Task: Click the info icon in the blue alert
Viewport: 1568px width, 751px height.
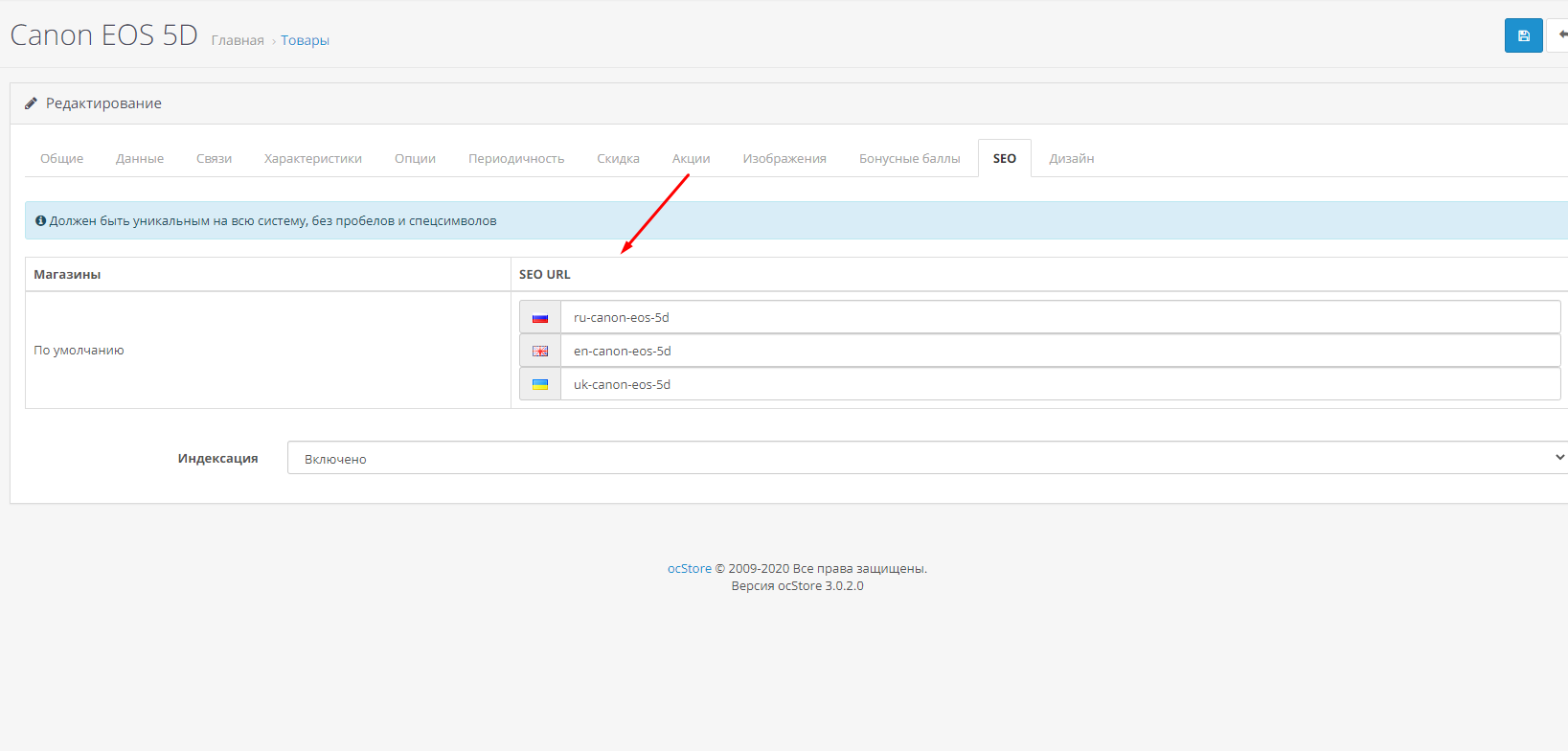Action: pyautogui.click(x=40, y=220)
